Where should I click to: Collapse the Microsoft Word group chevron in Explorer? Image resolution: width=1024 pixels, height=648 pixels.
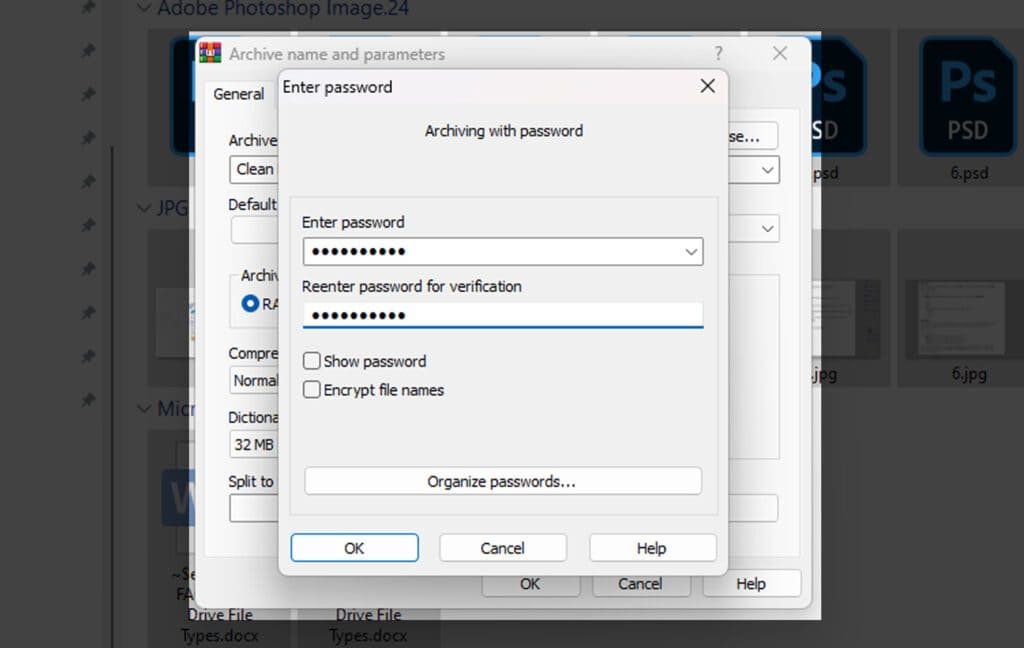pos(144,409)
